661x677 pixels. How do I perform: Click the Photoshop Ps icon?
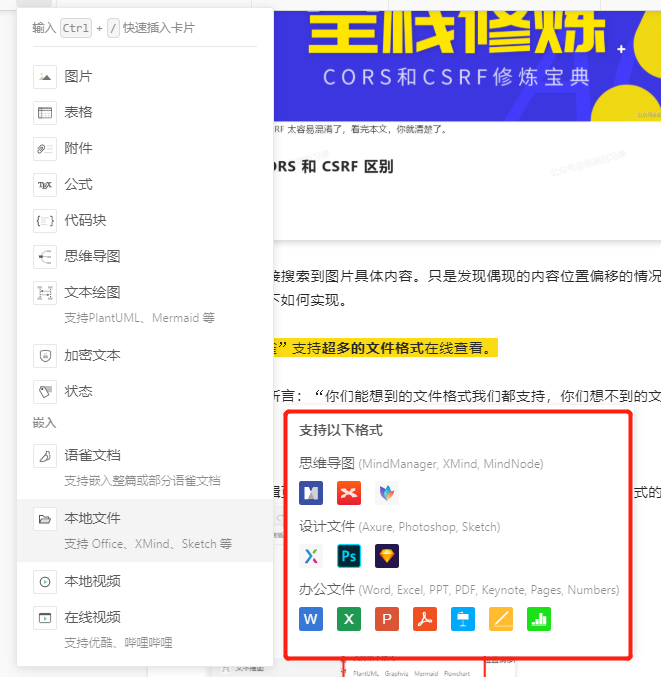tap(349, 556)
